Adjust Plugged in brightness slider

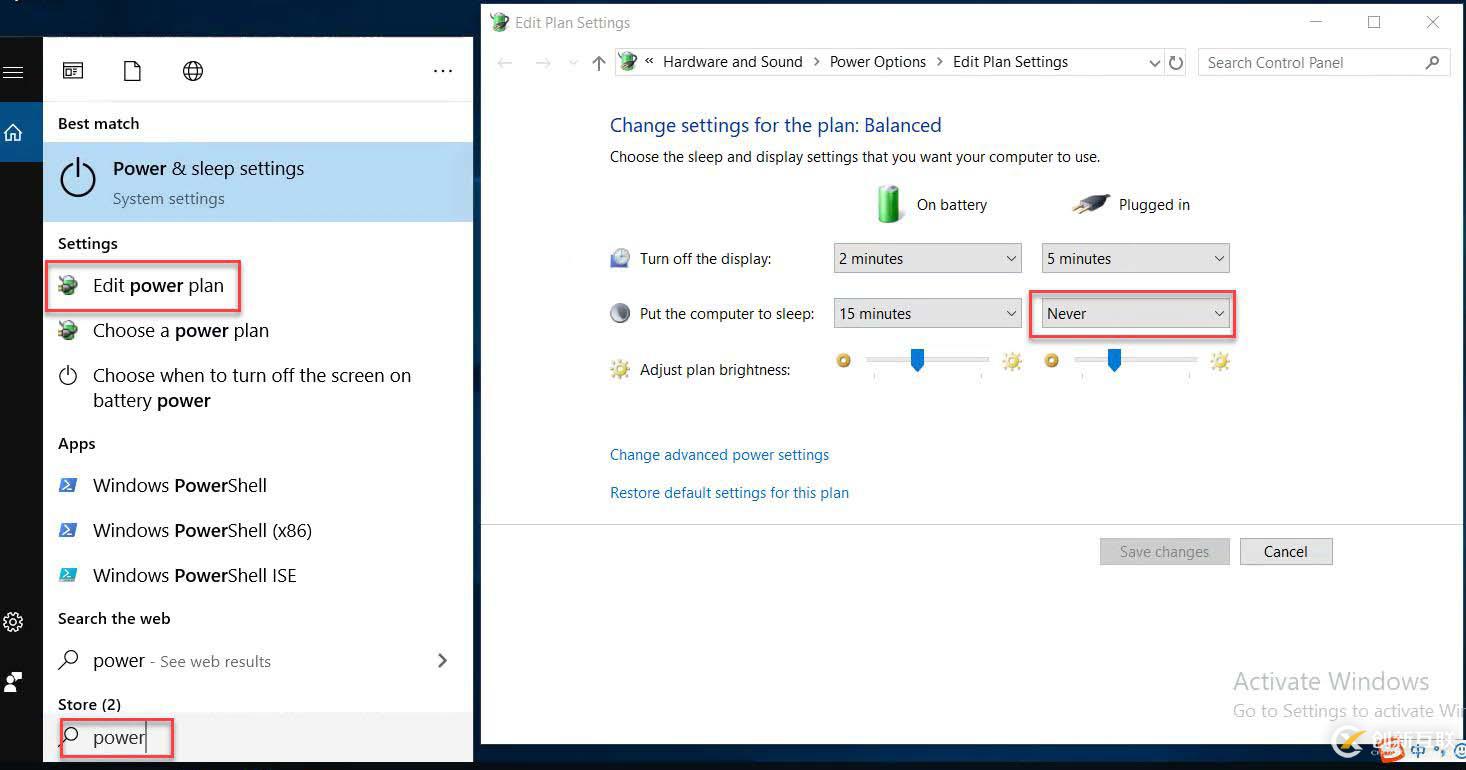coord(1114,360)
